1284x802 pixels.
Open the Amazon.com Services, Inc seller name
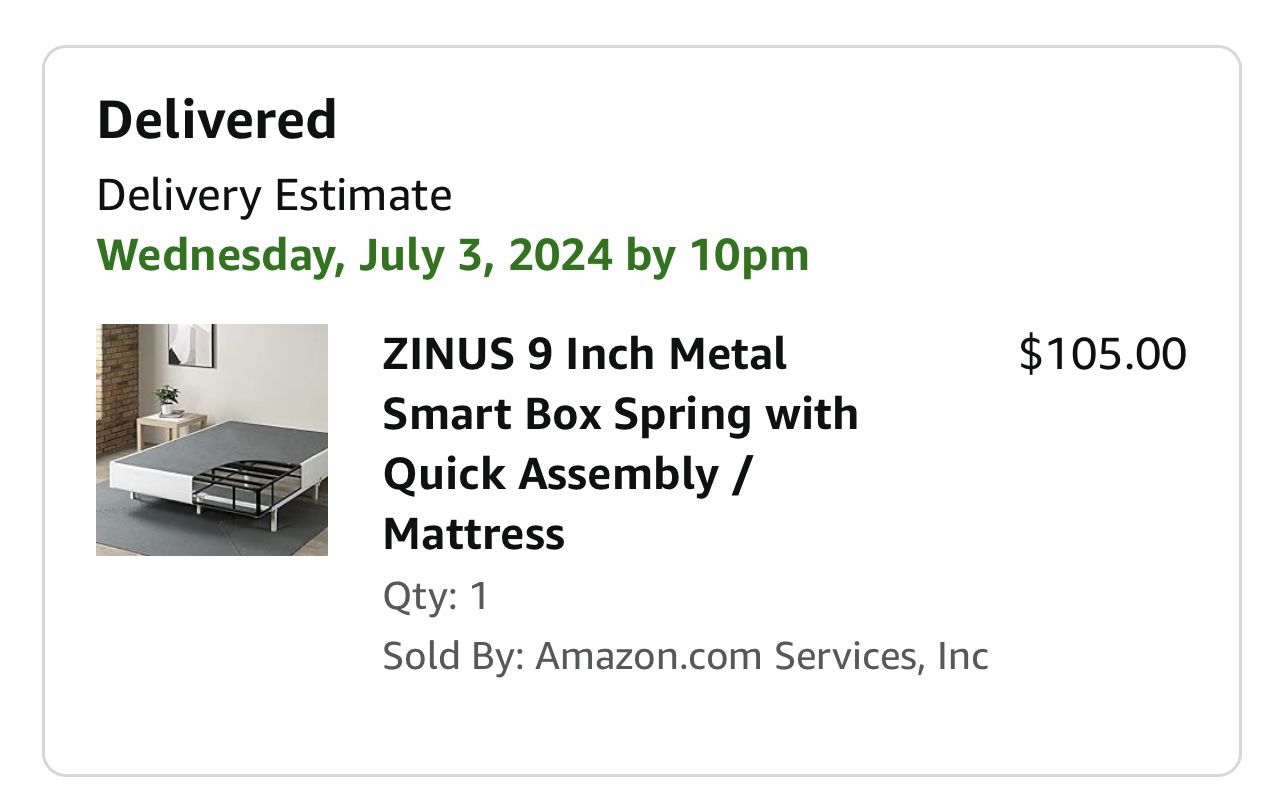pos(762,656)
